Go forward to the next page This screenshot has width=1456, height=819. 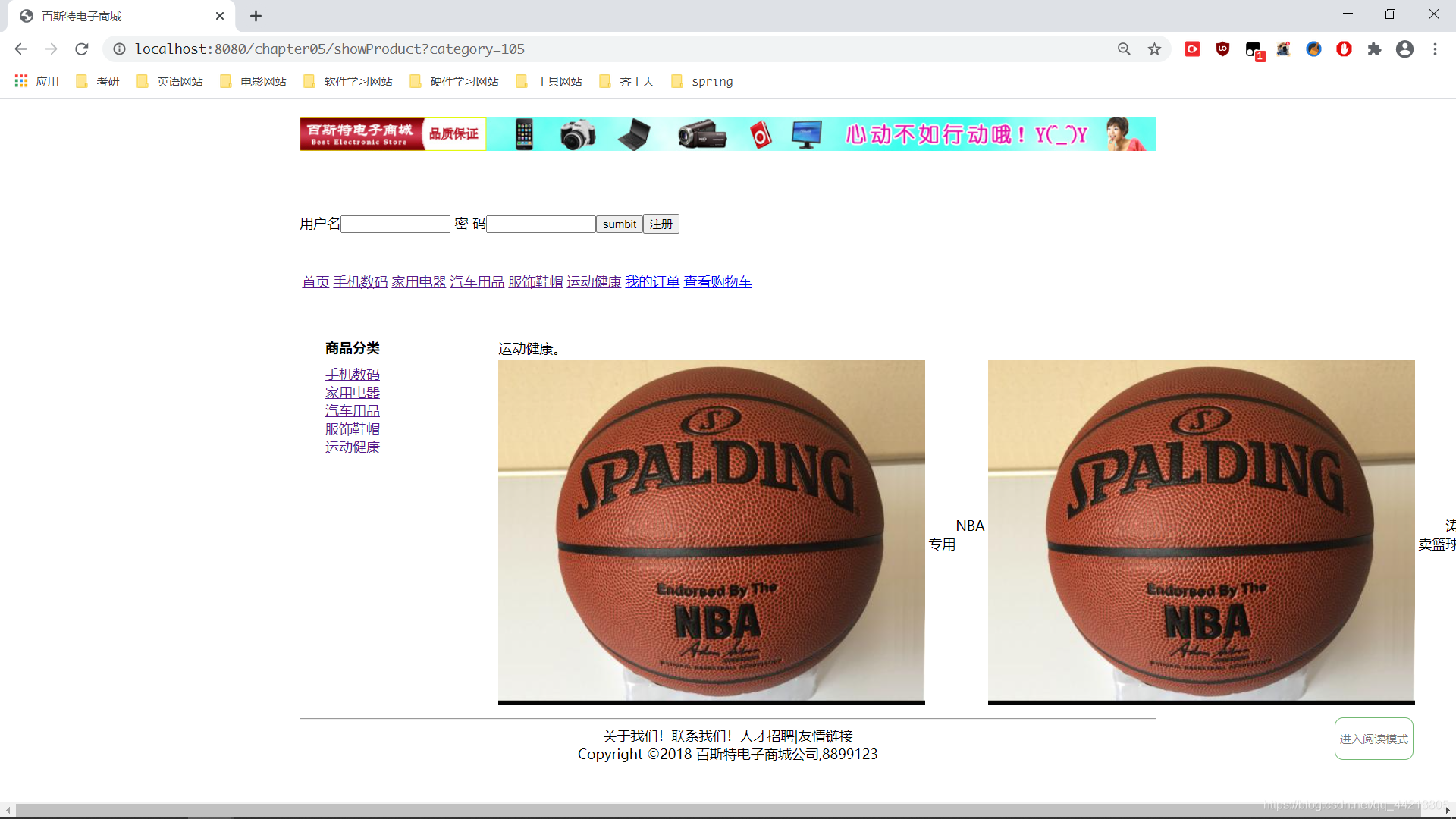pyautogui.click(x=51, y=49)
